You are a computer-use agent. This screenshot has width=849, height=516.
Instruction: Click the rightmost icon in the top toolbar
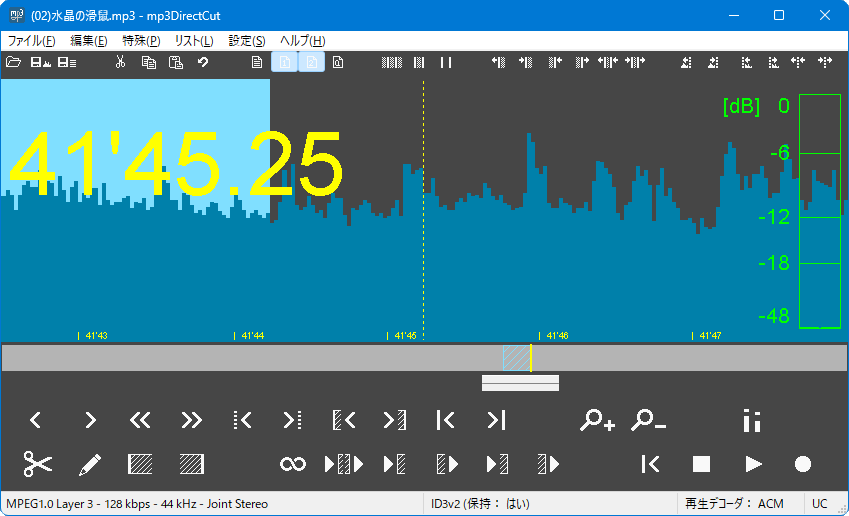coord(825,62)
